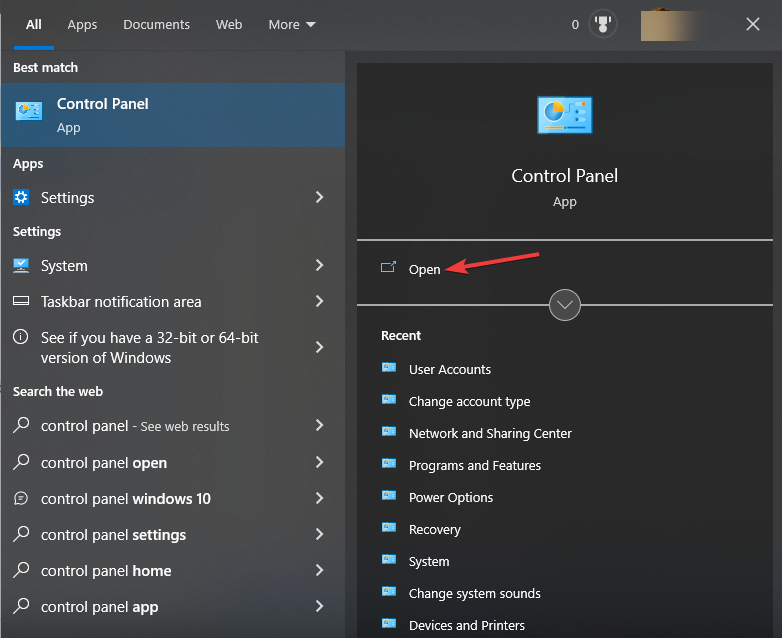Expand the 'control panel open' suggestion arrow
This screenshot has width=782, height=638.
[x=320, y=462]
